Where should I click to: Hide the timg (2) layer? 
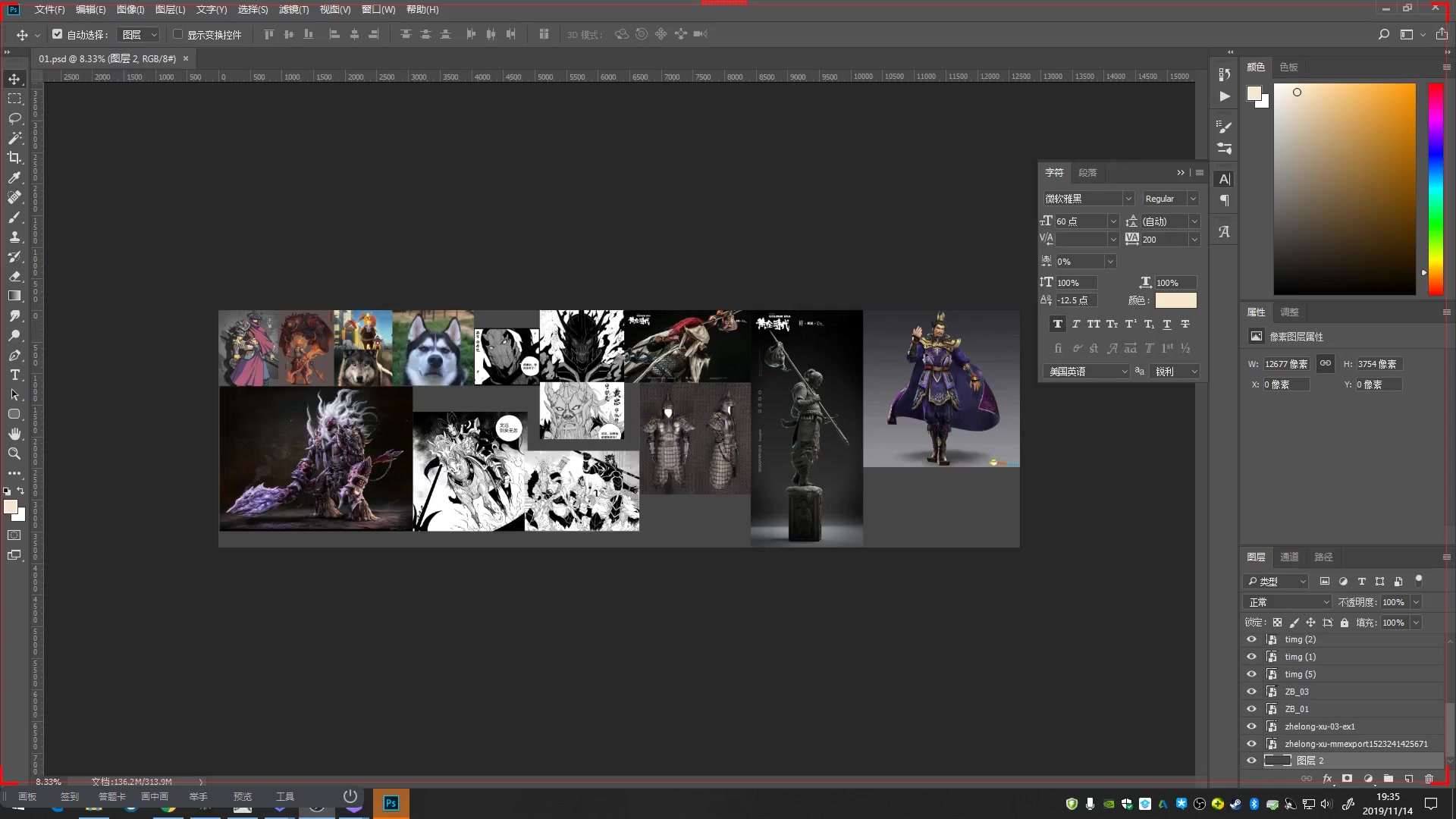1251,639
